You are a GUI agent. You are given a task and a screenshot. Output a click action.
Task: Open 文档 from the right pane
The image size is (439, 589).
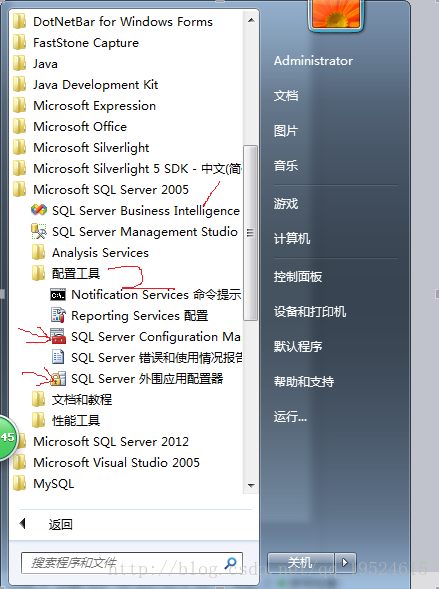click(286, 95)
